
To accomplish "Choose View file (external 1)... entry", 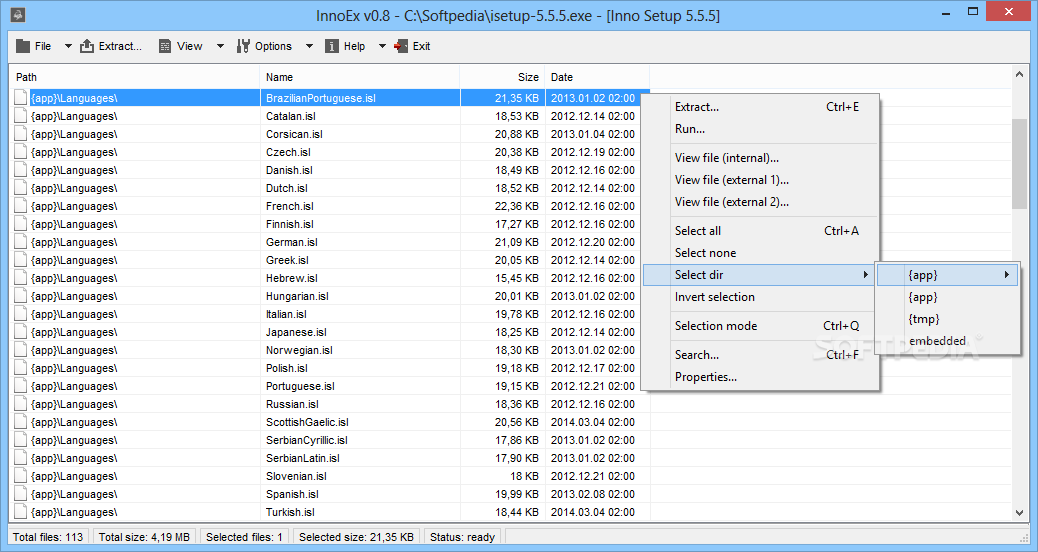I will (x=761, y=179).
